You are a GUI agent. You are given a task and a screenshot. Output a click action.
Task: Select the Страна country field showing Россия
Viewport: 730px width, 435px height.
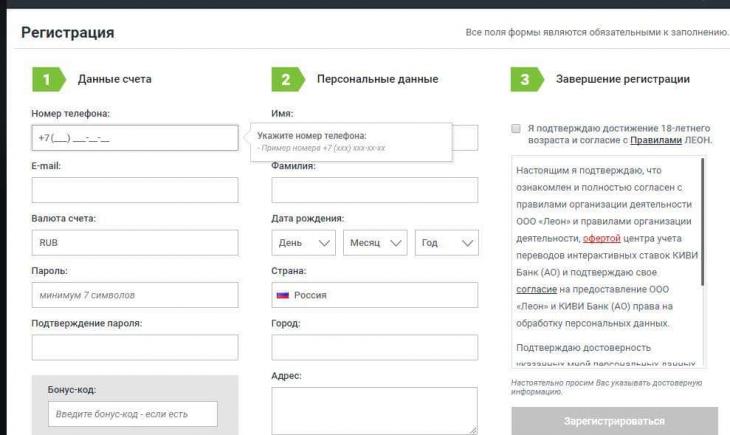375,295
